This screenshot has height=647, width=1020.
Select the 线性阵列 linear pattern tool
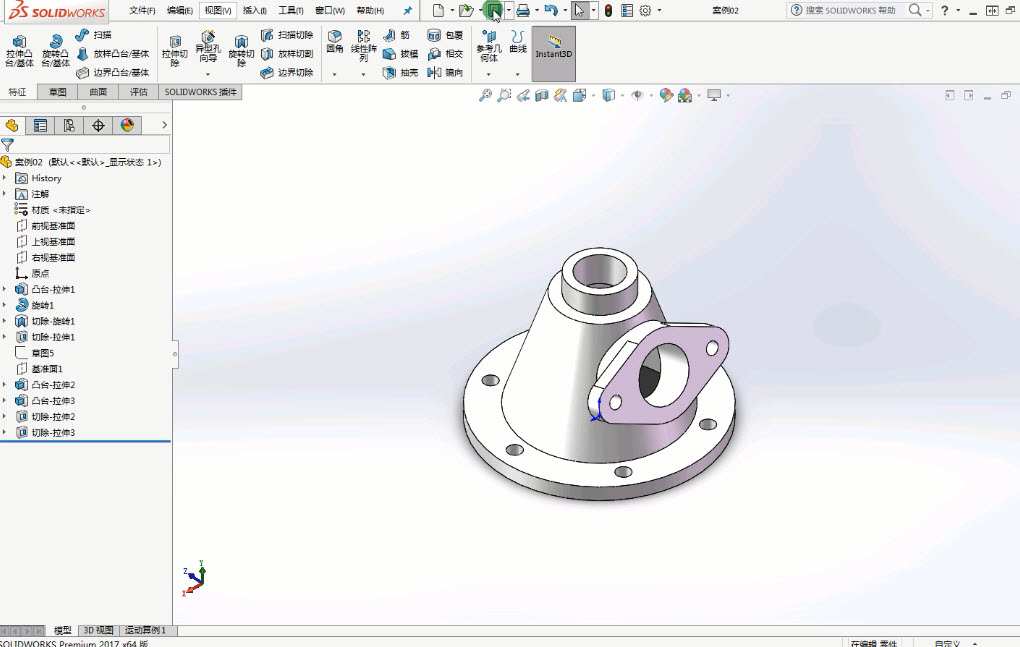364,46
